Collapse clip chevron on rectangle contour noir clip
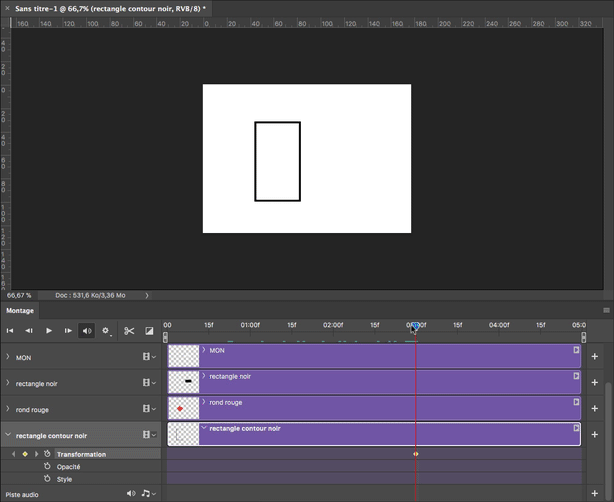The width and height of the screenshot is (614, 502). click(x=204, y=428)
